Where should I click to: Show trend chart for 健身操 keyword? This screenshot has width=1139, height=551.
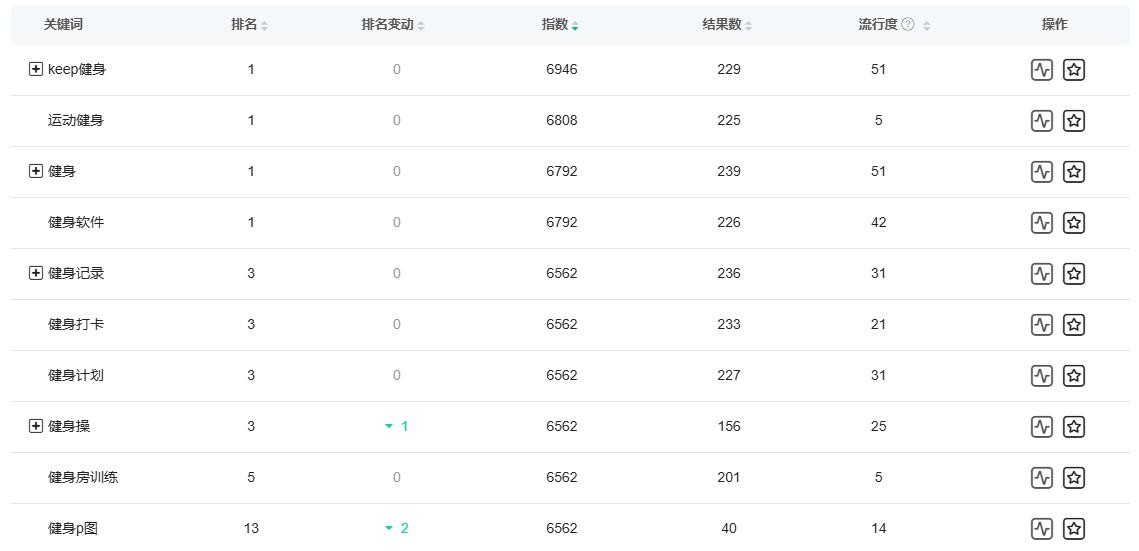pos(1042,427)
